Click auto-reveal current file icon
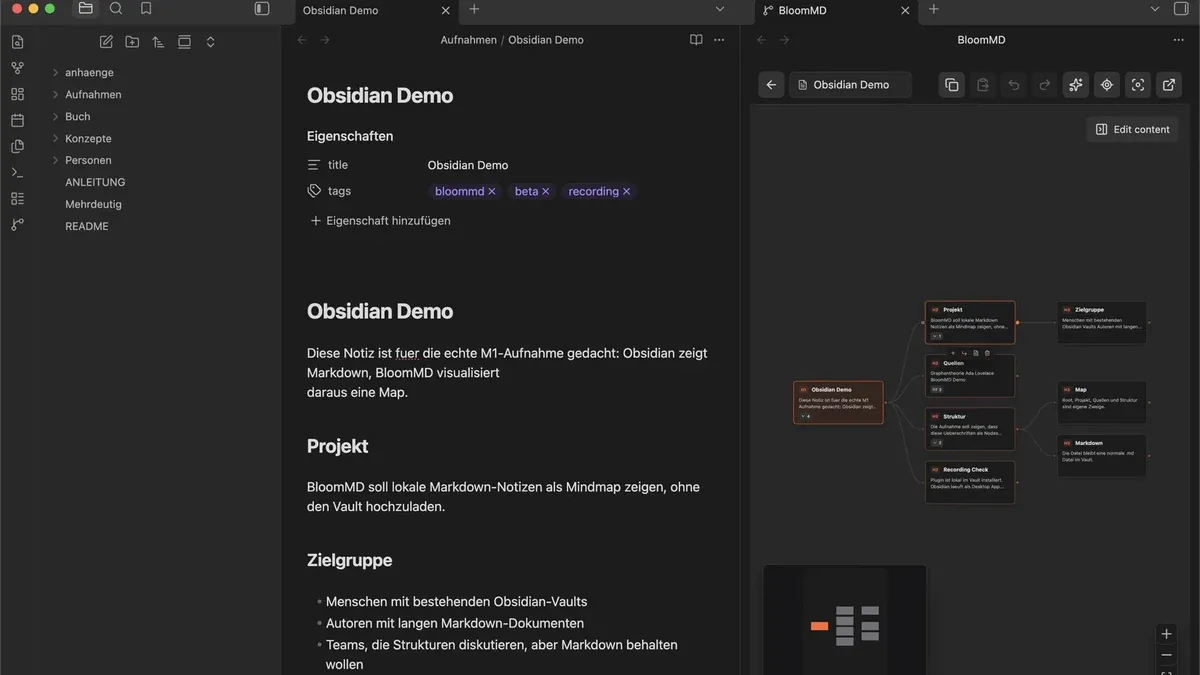The width and height of the screenshot is (1200, 675). pyautogui.click(x=184, y=42)
